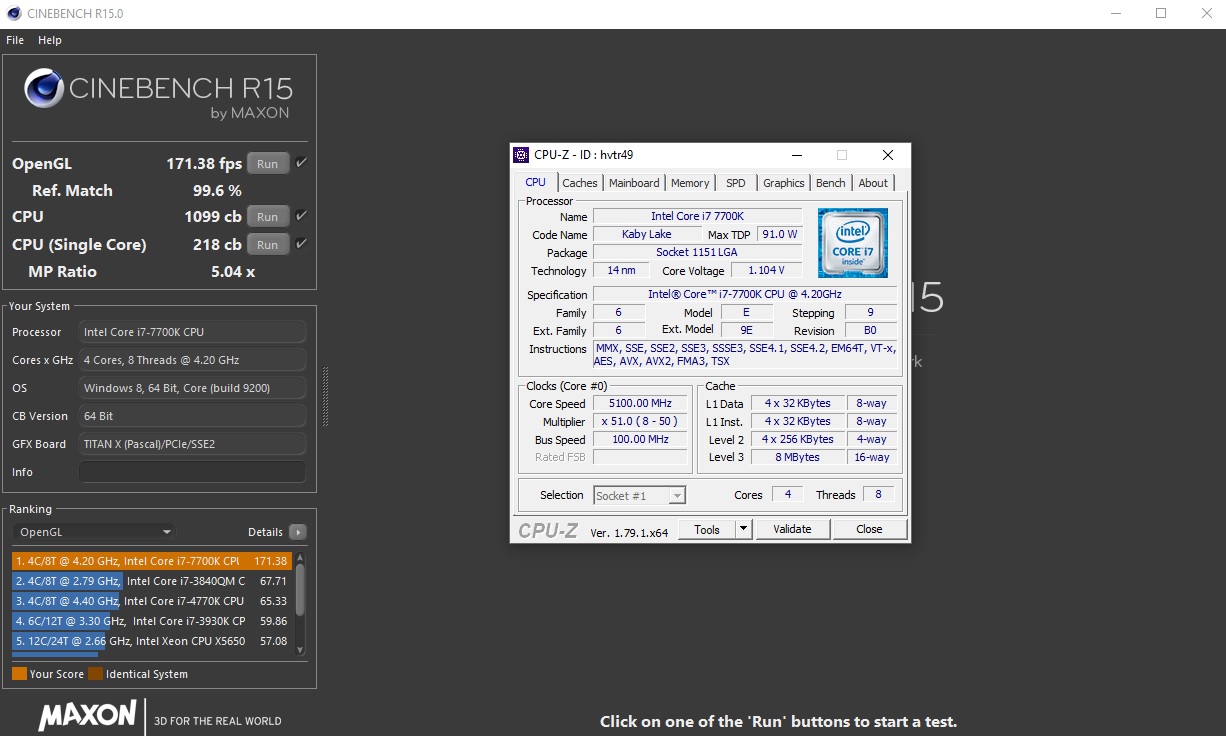The height and width of the screenshot is (736, 1226).
Task: Run the CPU Single Core benchmark
Action: (268, 245)
